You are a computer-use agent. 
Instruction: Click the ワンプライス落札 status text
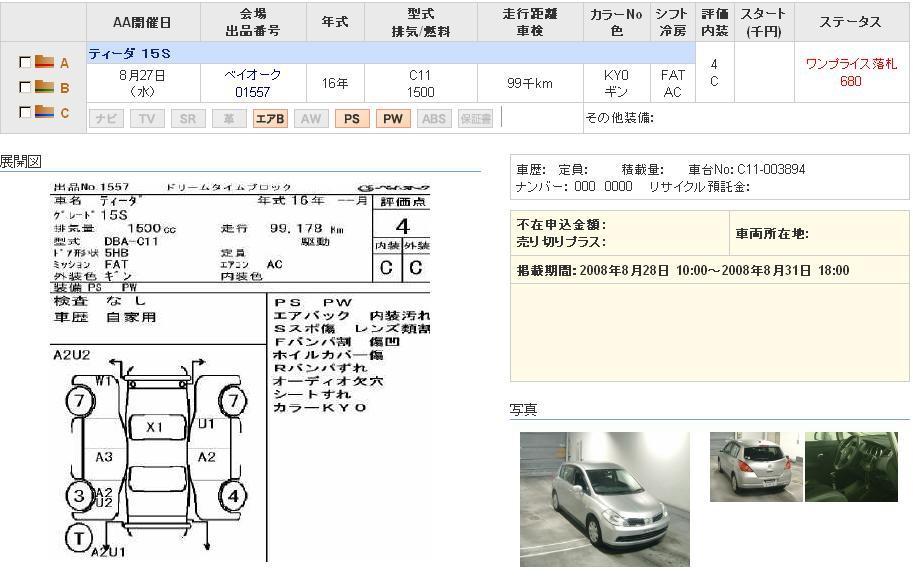point(851,64)
